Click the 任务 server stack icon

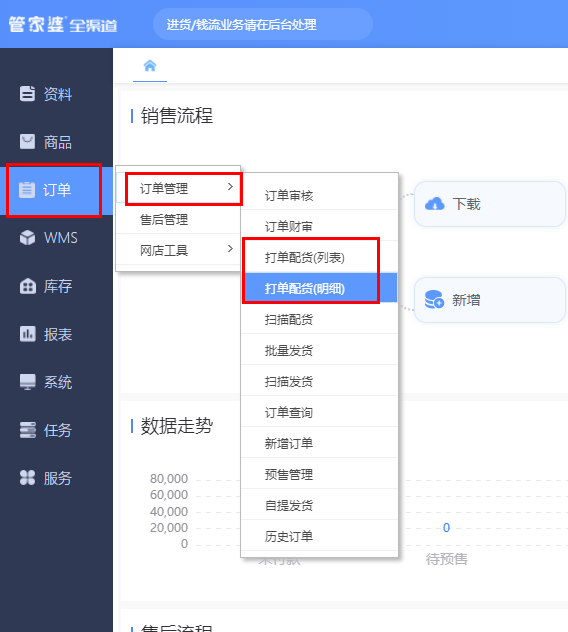[x=27, y=430]
